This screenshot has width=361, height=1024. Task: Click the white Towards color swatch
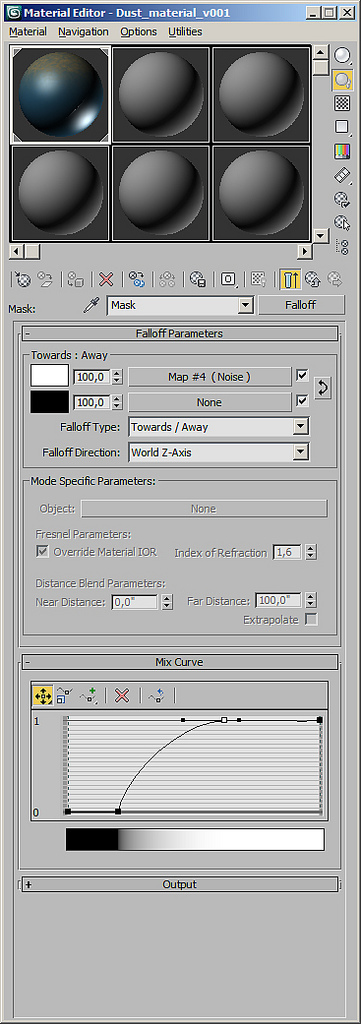(49, 376)
